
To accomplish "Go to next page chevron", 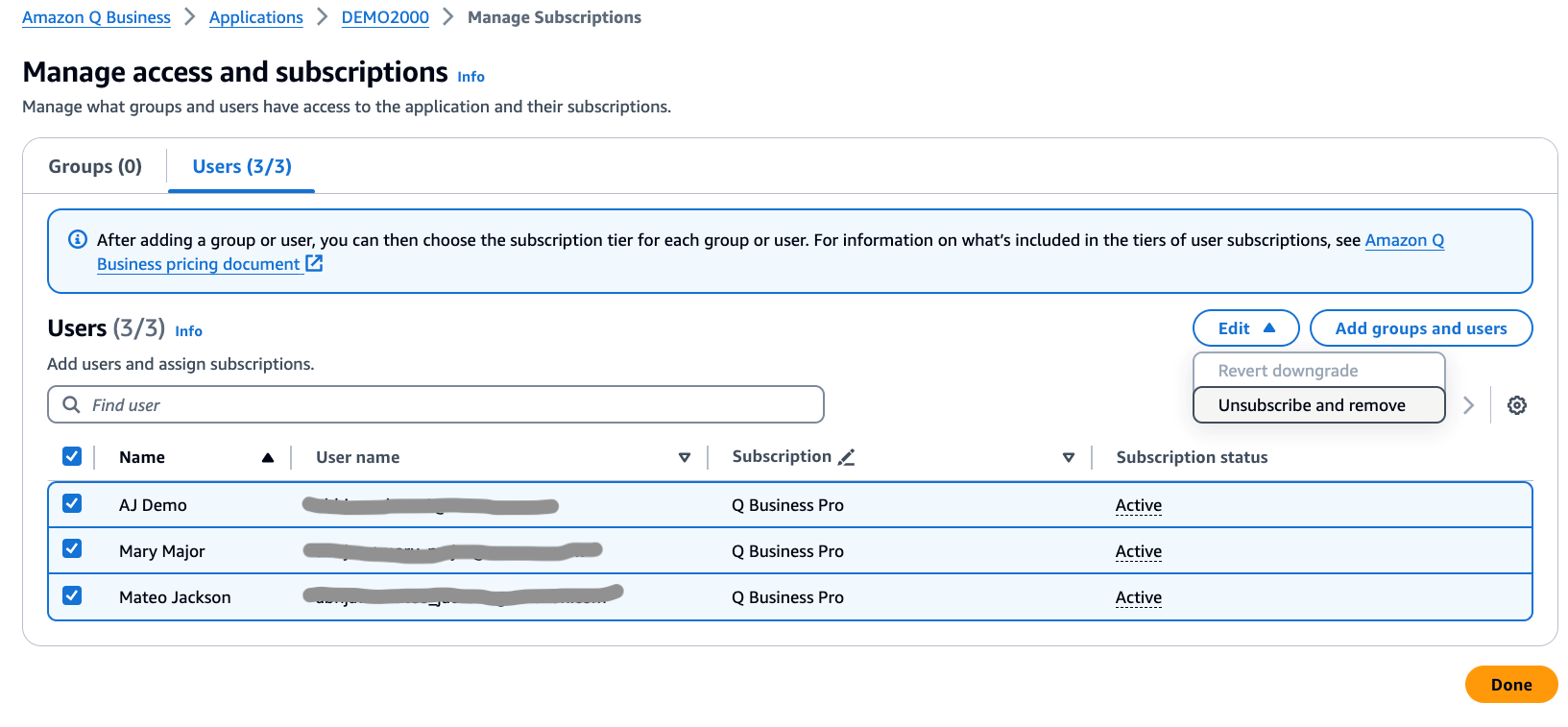I will click(1468, 405).
